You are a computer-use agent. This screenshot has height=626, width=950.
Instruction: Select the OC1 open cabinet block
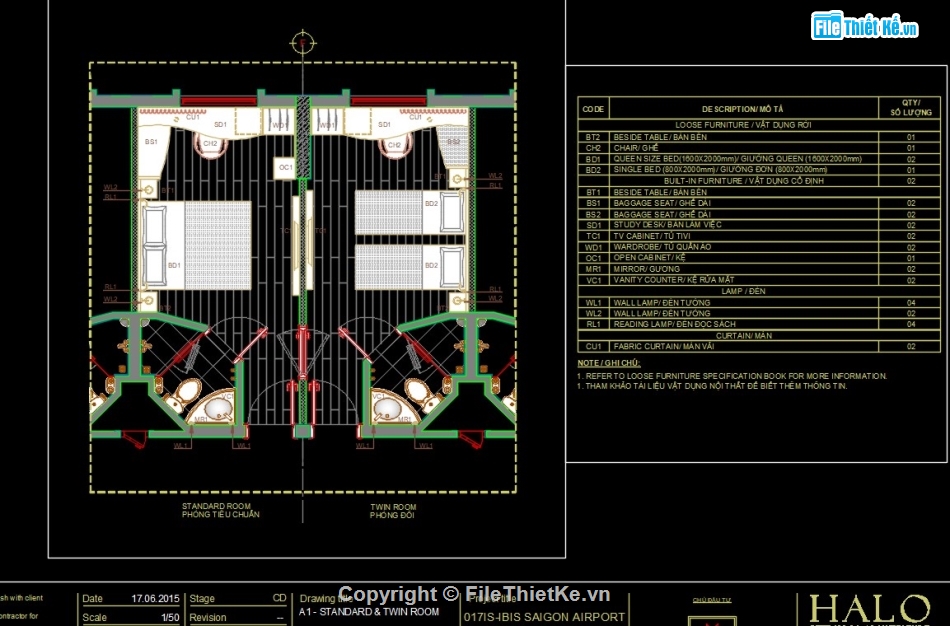click(286, 168)
